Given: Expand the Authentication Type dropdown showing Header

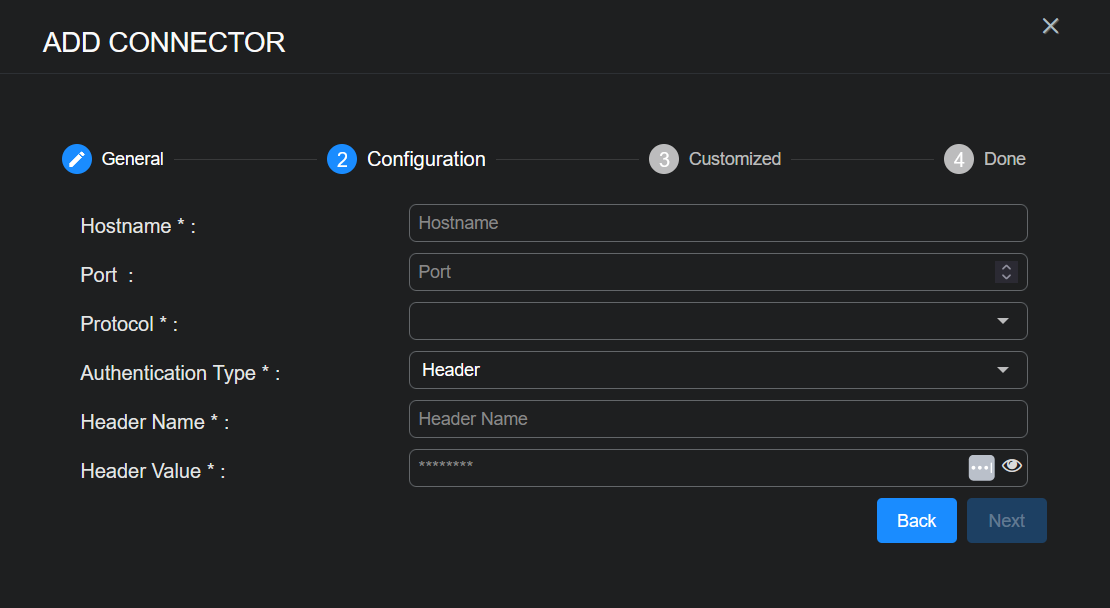Looking at the screenshot, I should click(717, 370).
